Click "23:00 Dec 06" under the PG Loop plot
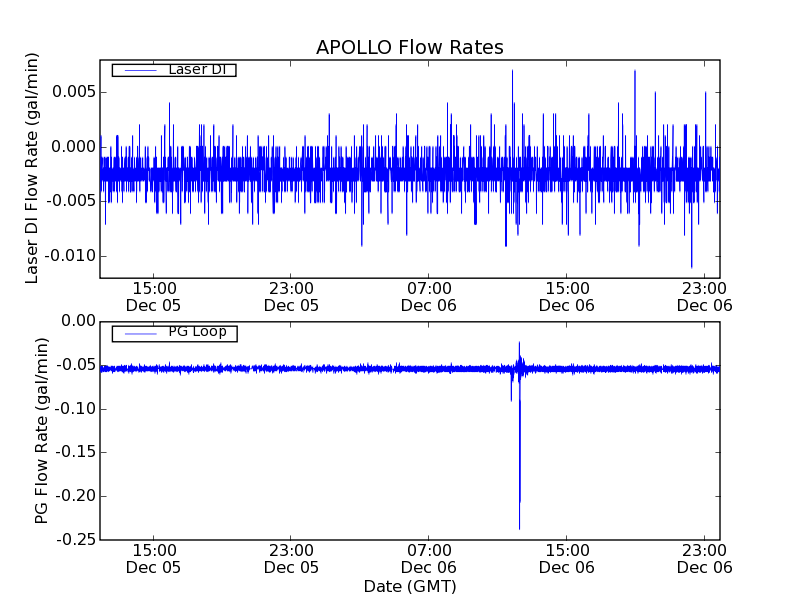 coord(705,559)
